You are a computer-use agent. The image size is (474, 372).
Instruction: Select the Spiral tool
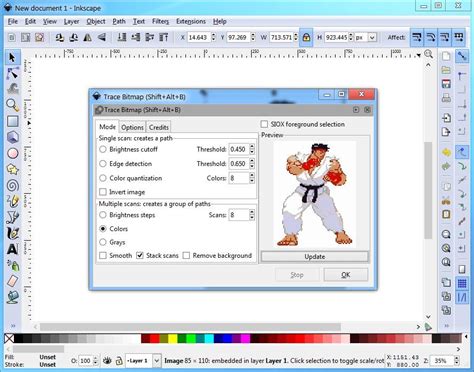pos(12,185)
